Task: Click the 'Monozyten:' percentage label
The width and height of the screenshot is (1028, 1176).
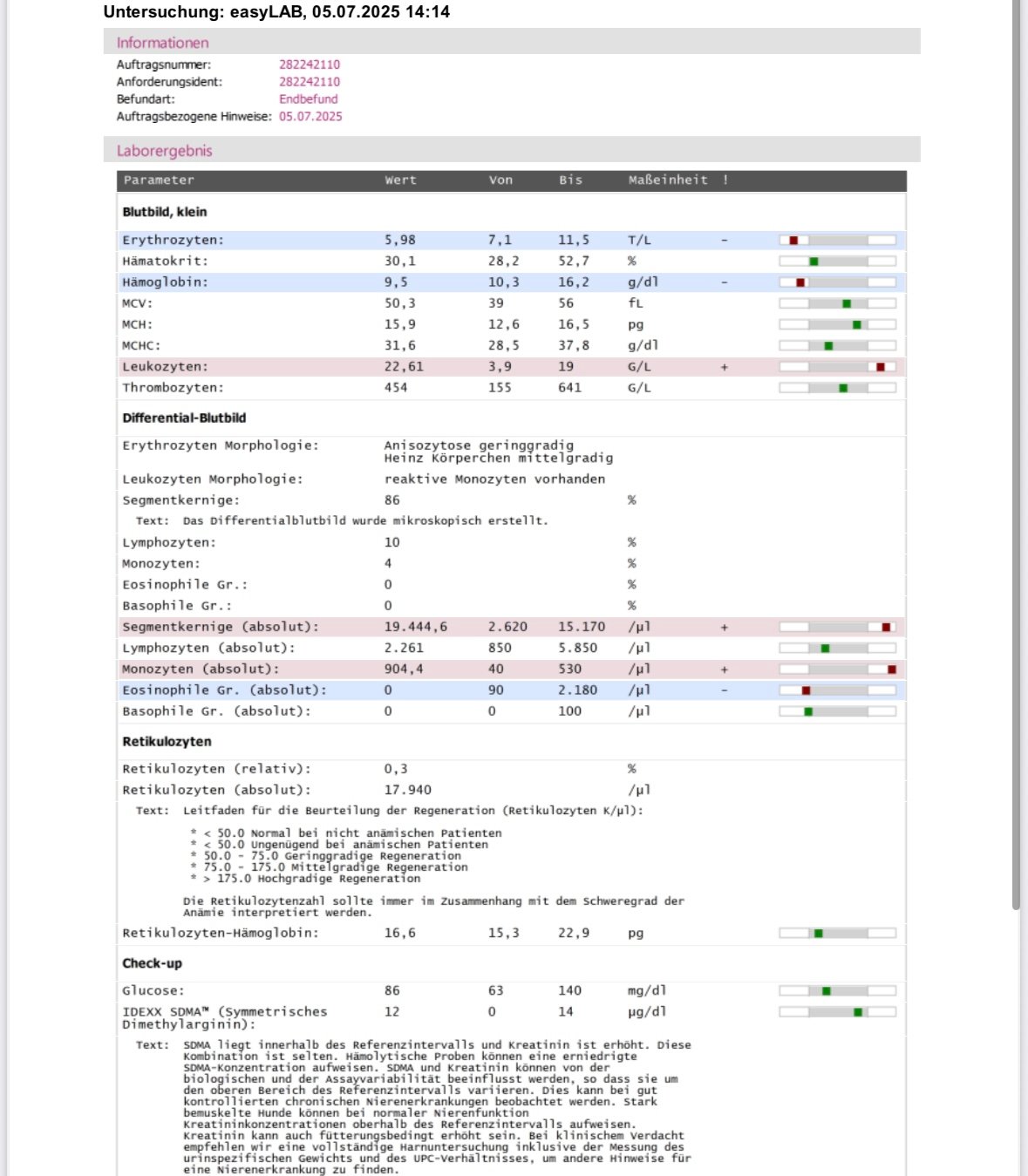Action: pos(161,564)
